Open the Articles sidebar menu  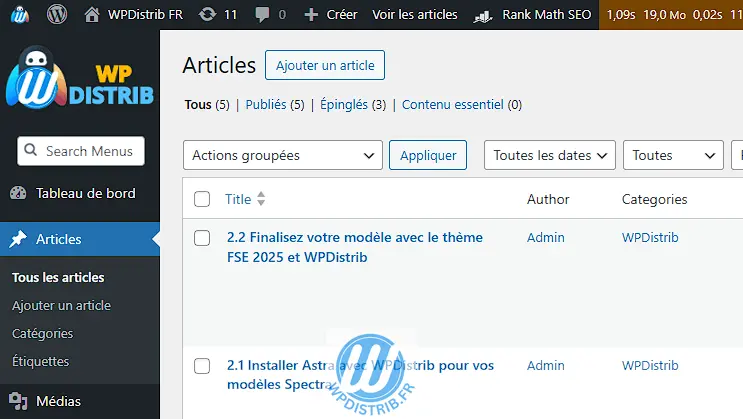pos(80,239)
